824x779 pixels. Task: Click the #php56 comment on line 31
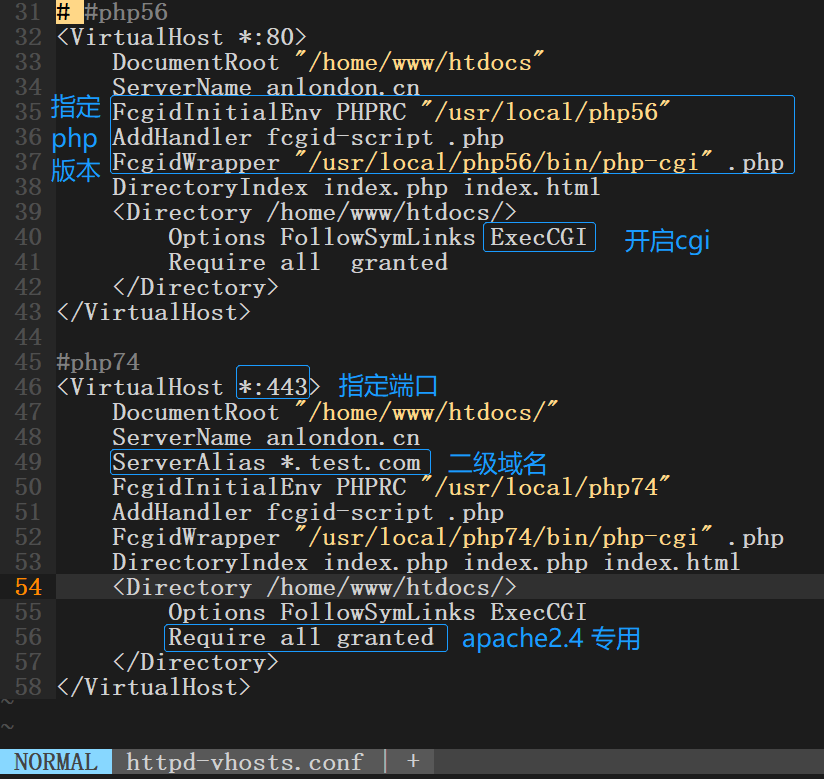point(112,13)
